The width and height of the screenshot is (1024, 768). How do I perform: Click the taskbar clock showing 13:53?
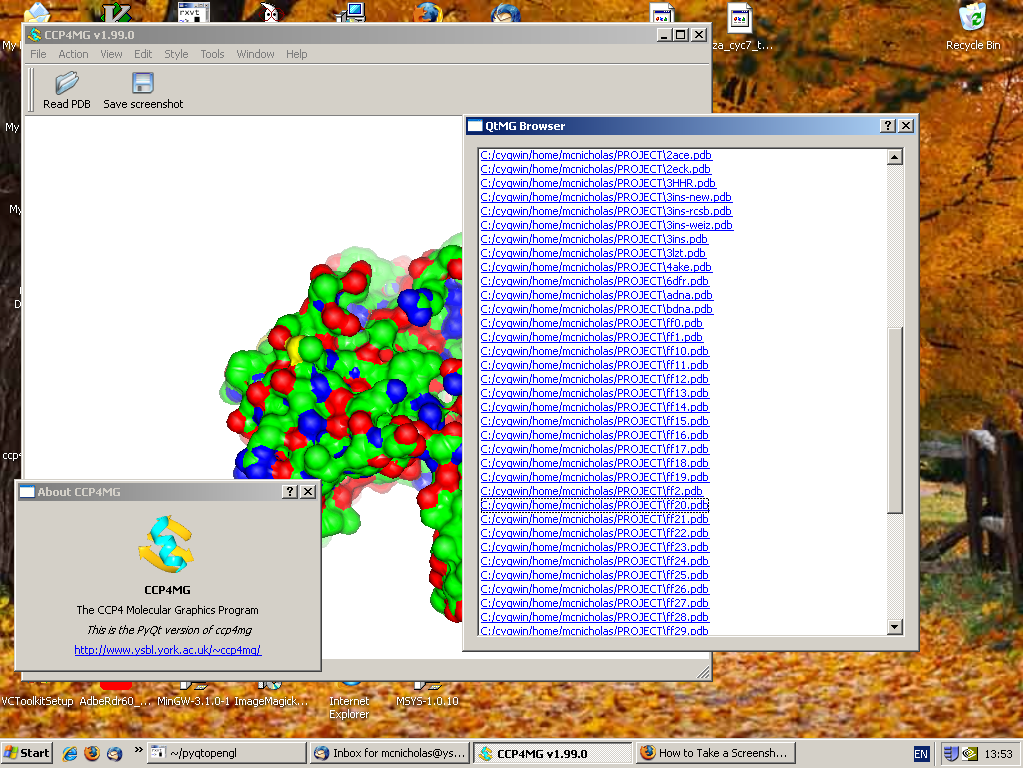999,754
